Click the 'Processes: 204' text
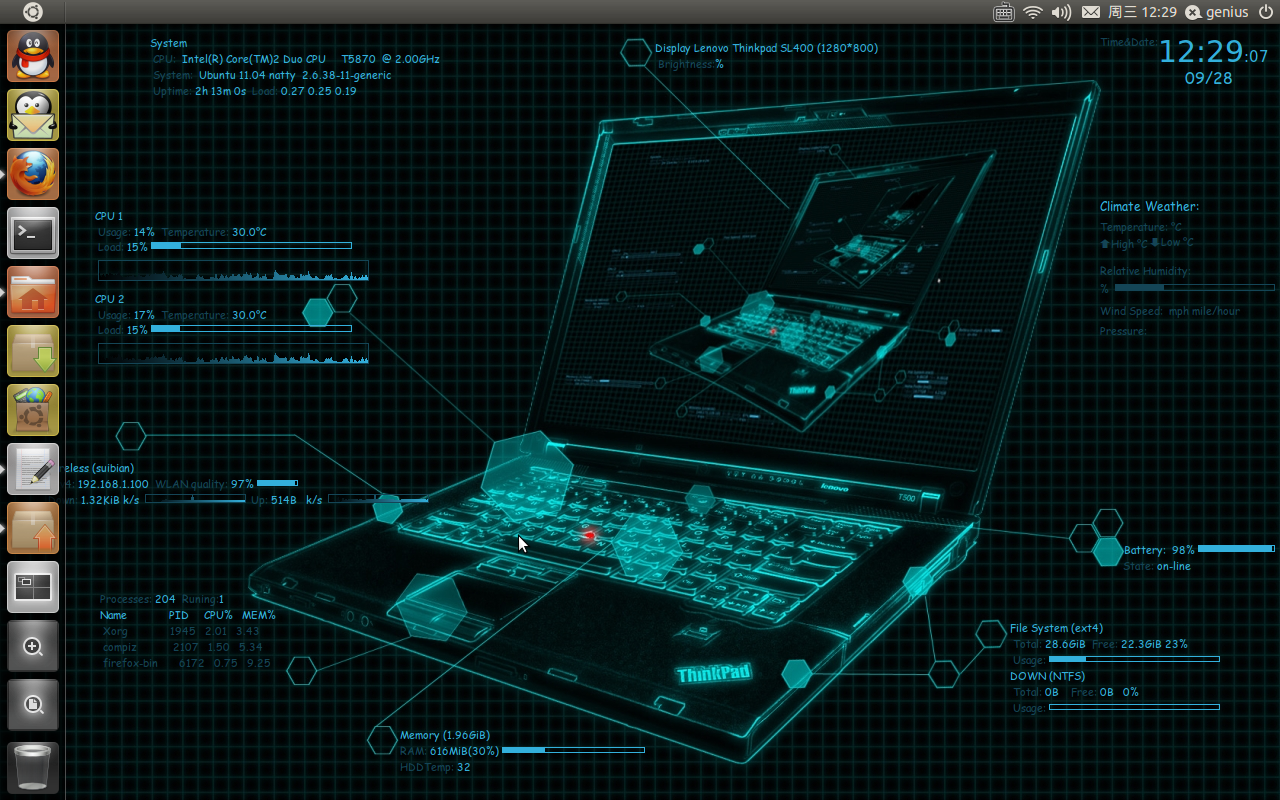The height and width of the screenshot is (800, 1280). point(138,599)
